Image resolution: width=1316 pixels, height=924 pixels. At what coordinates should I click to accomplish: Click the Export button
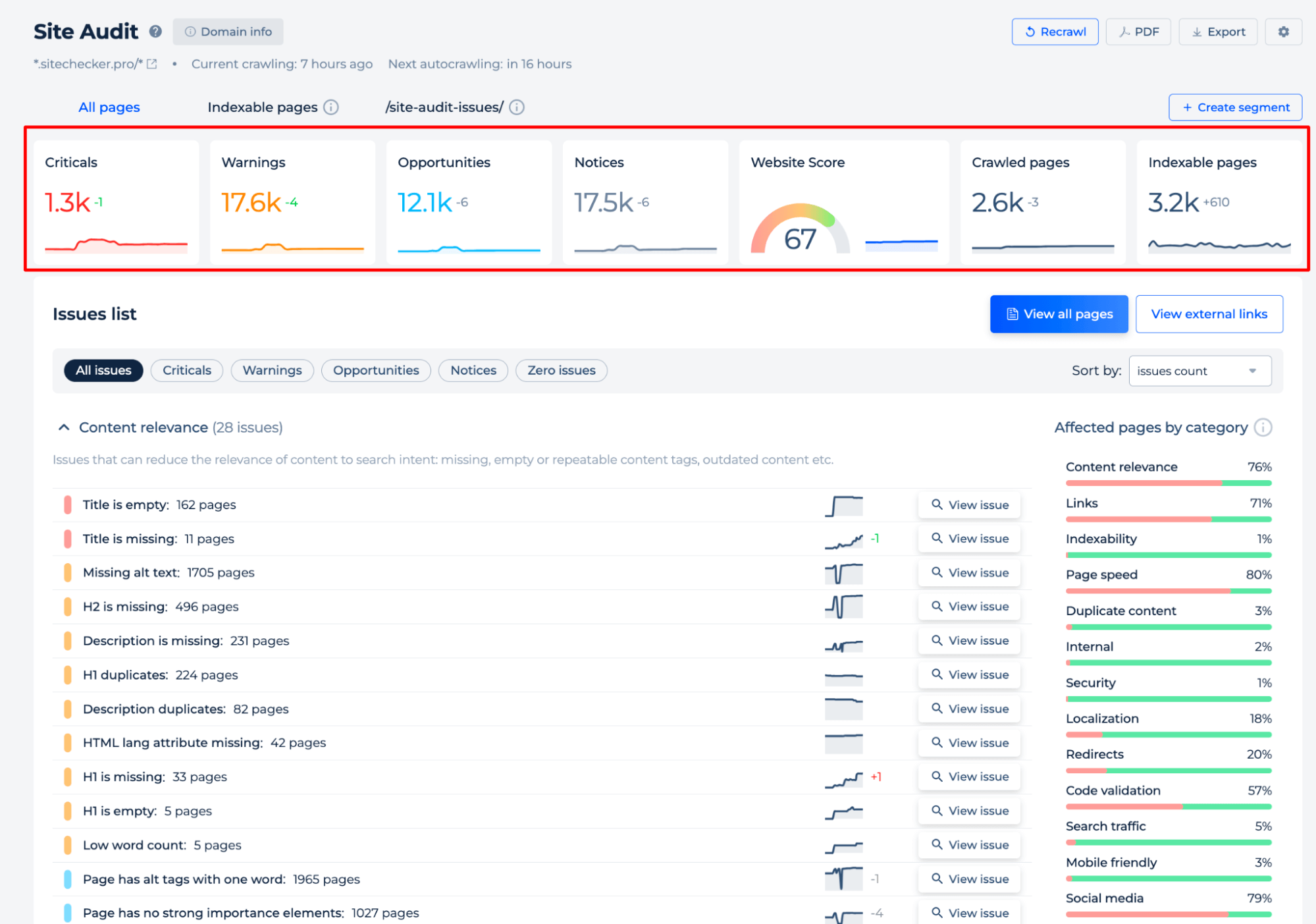click(1218, 32)
